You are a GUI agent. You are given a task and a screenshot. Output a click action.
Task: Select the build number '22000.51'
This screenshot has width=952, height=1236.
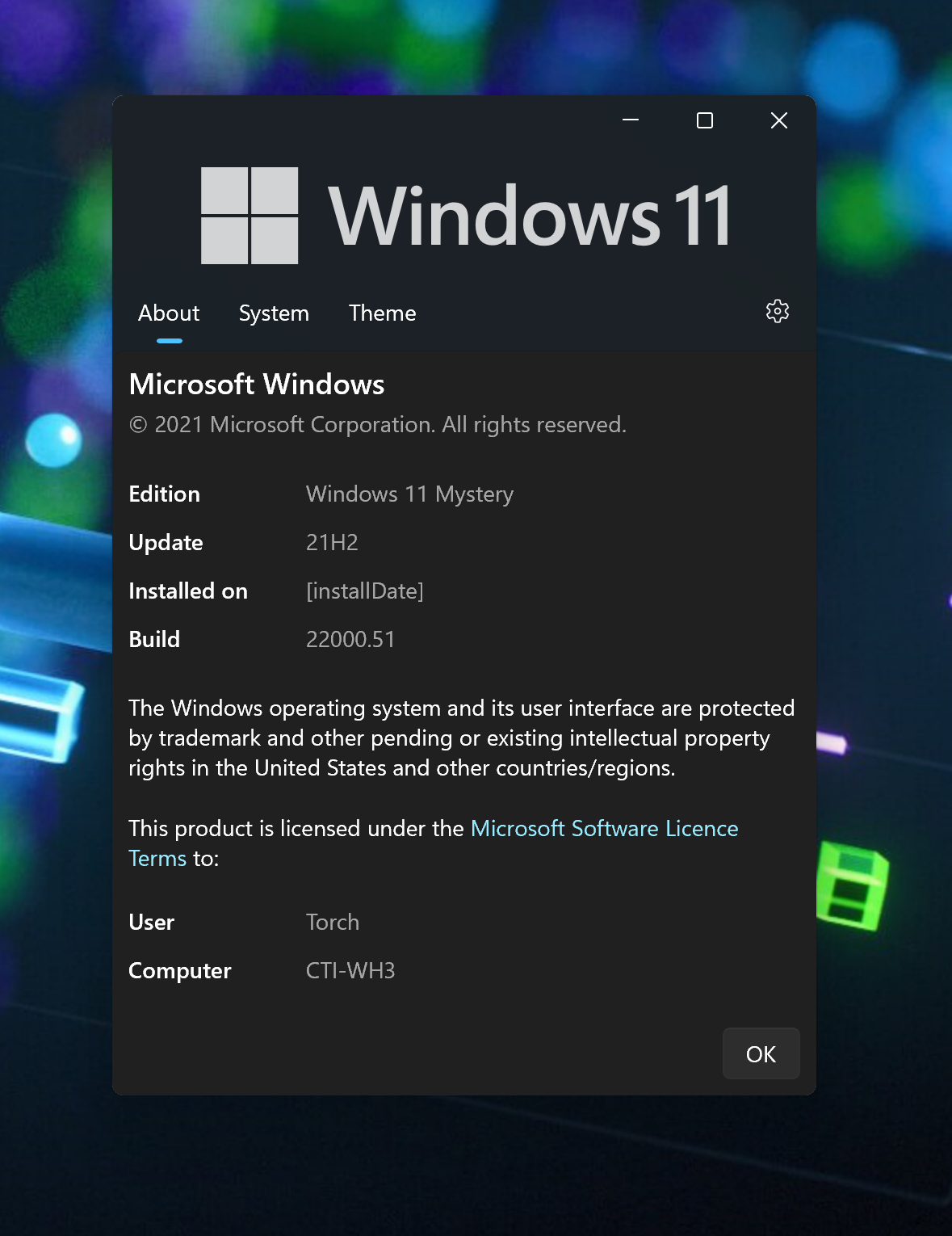pos(350,639)
